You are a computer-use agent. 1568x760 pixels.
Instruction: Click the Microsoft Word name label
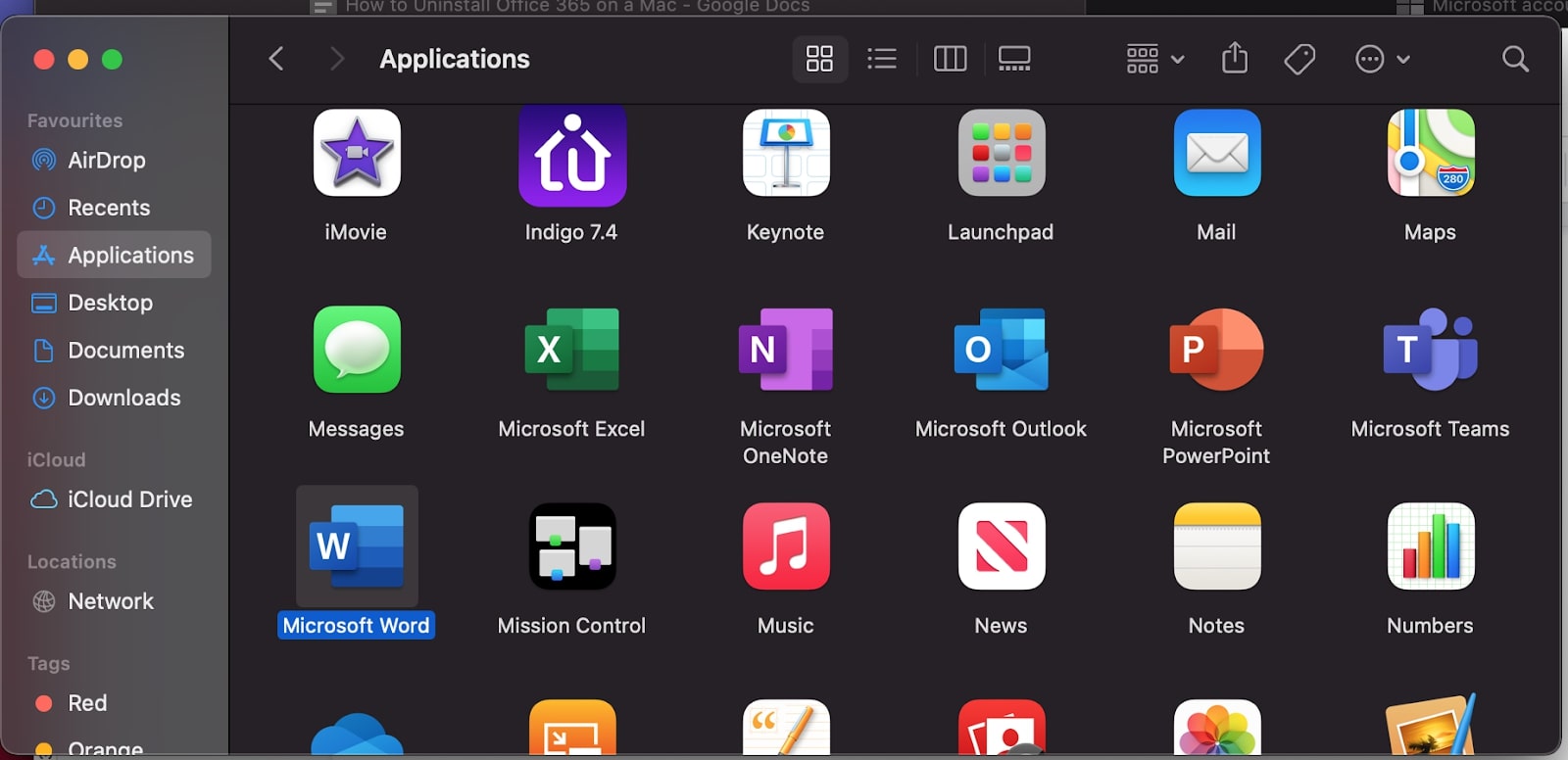(357, 626)
